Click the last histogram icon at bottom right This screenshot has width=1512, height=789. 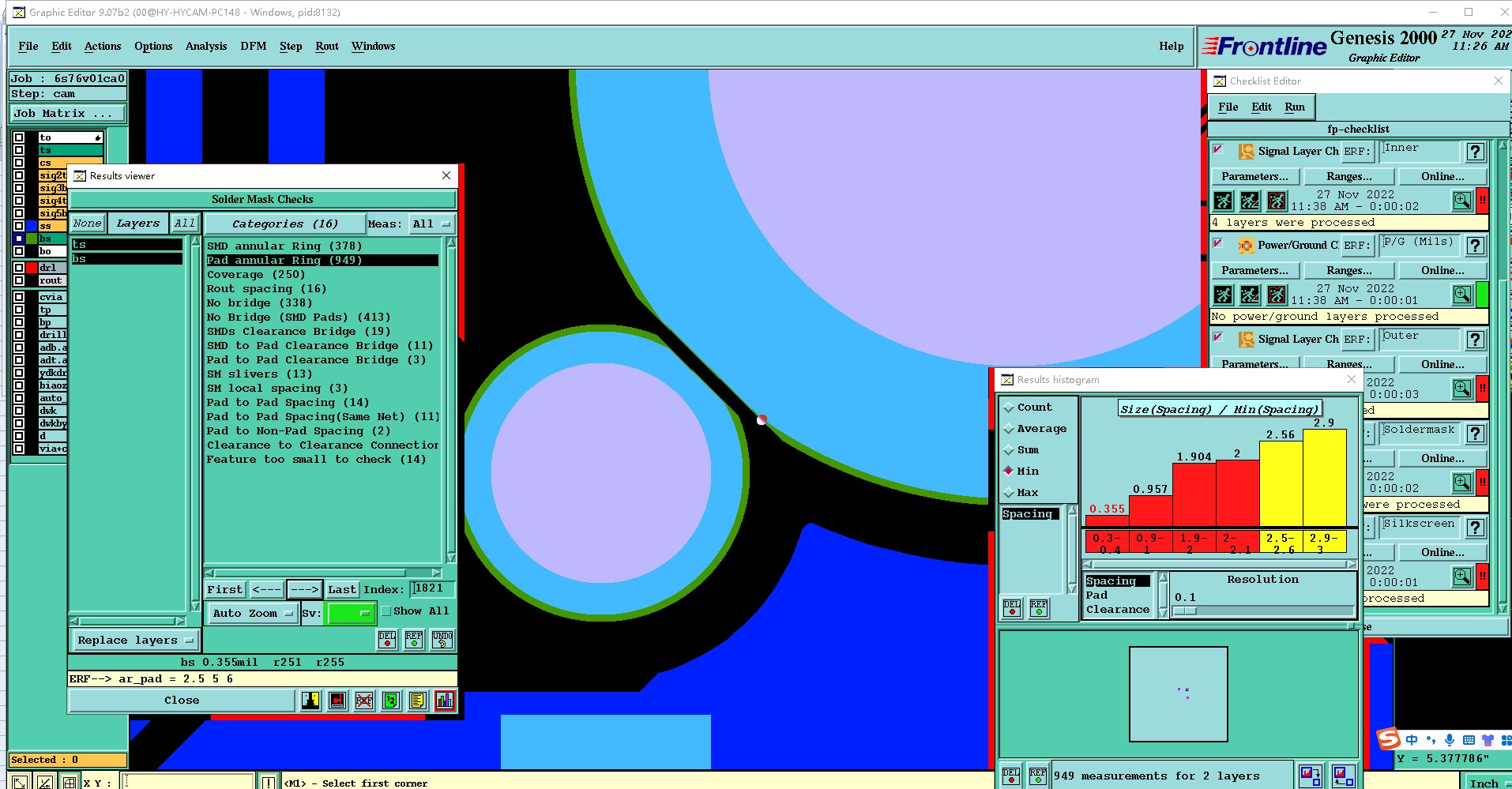tap(1344, 776)
